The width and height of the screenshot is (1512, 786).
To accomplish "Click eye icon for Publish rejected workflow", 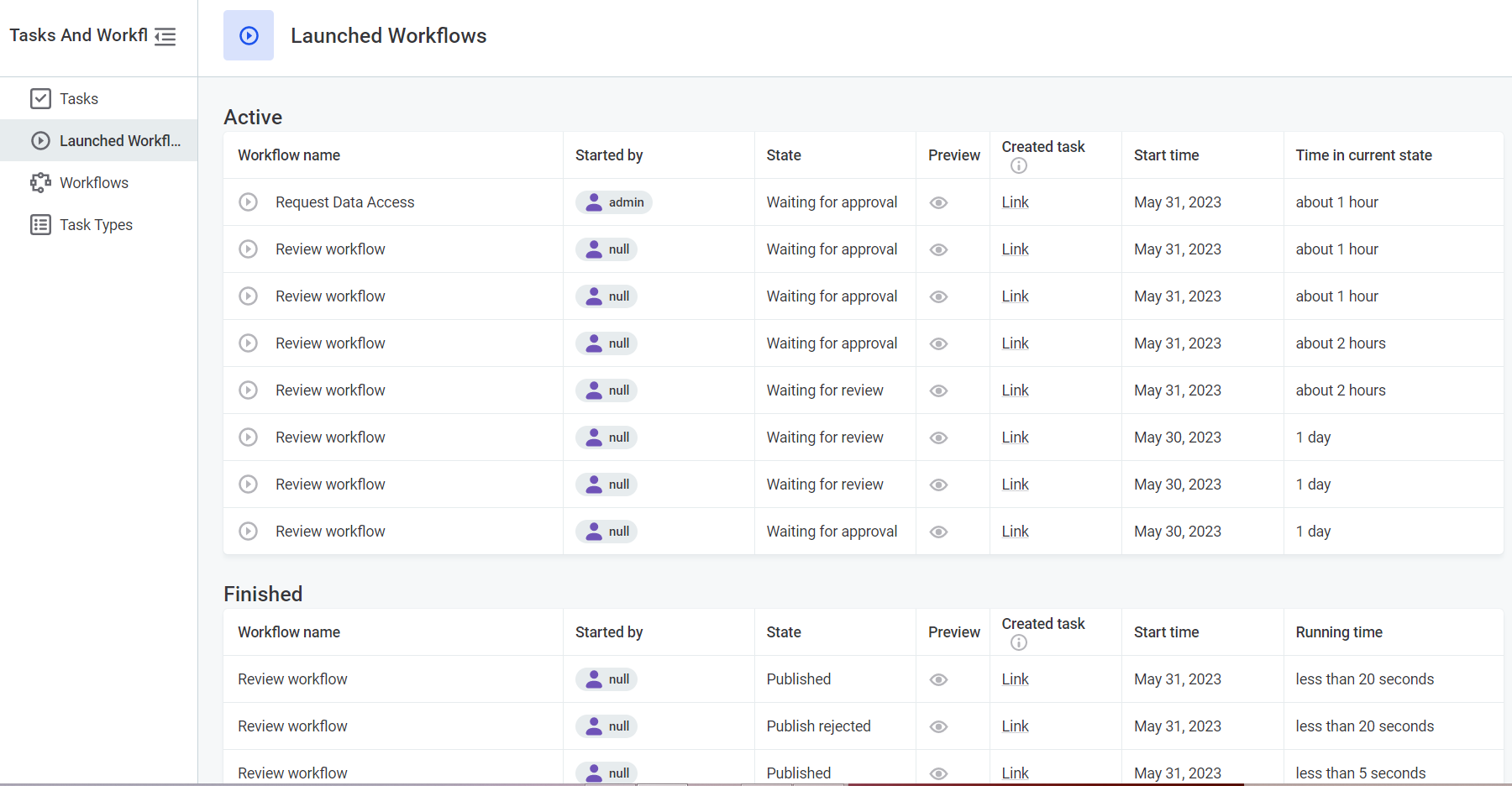I will tap(938, 727).
